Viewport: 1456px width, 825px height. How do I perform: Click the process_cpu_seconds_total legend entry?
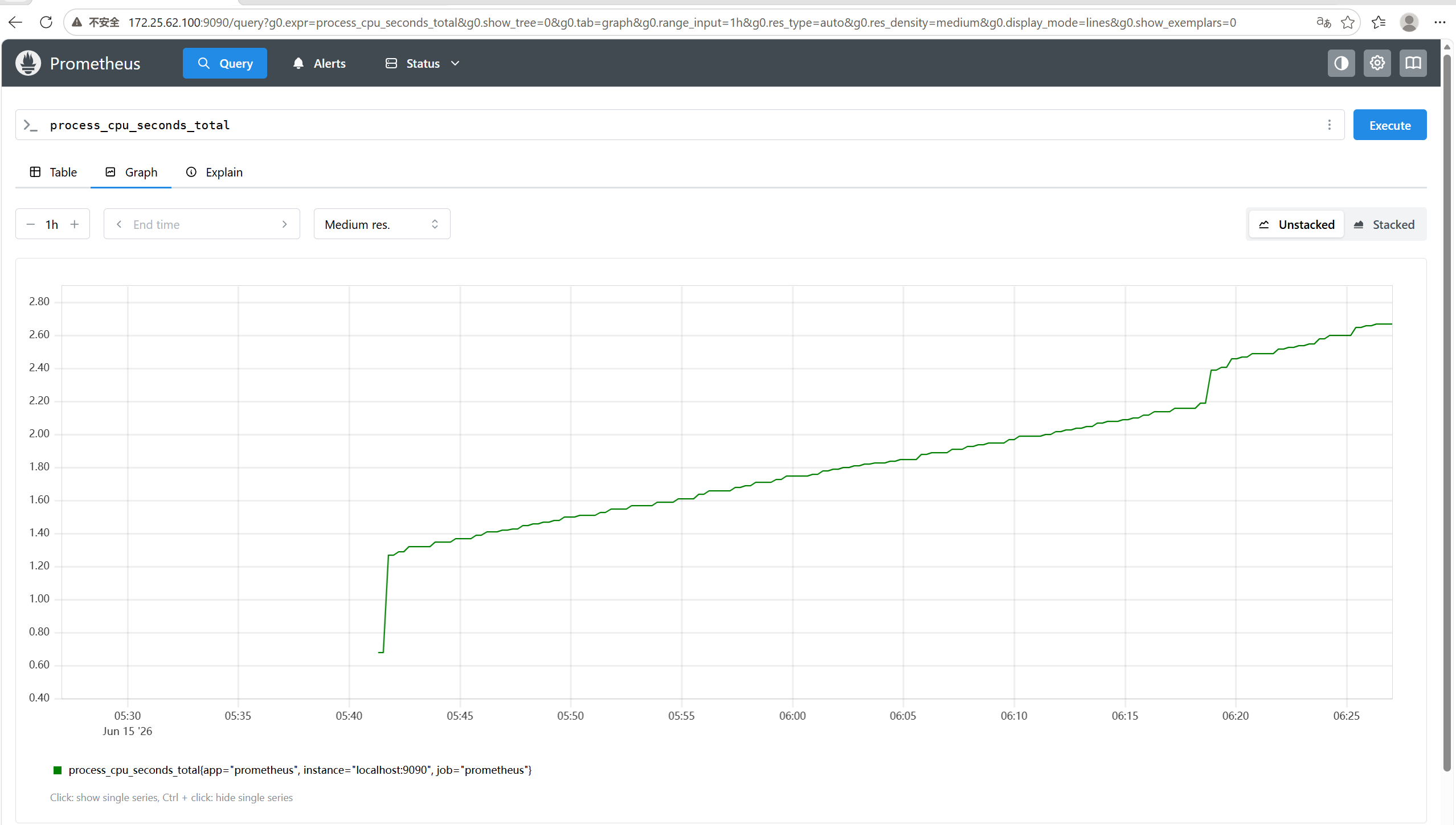coord(300,770)
